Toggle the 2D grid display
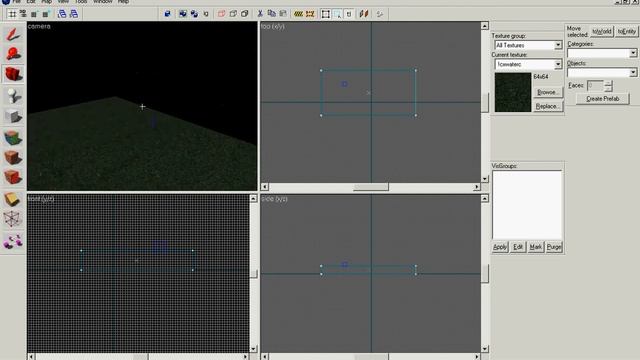Viewport: 640px width, 360px height. click(x=12, y=14)
